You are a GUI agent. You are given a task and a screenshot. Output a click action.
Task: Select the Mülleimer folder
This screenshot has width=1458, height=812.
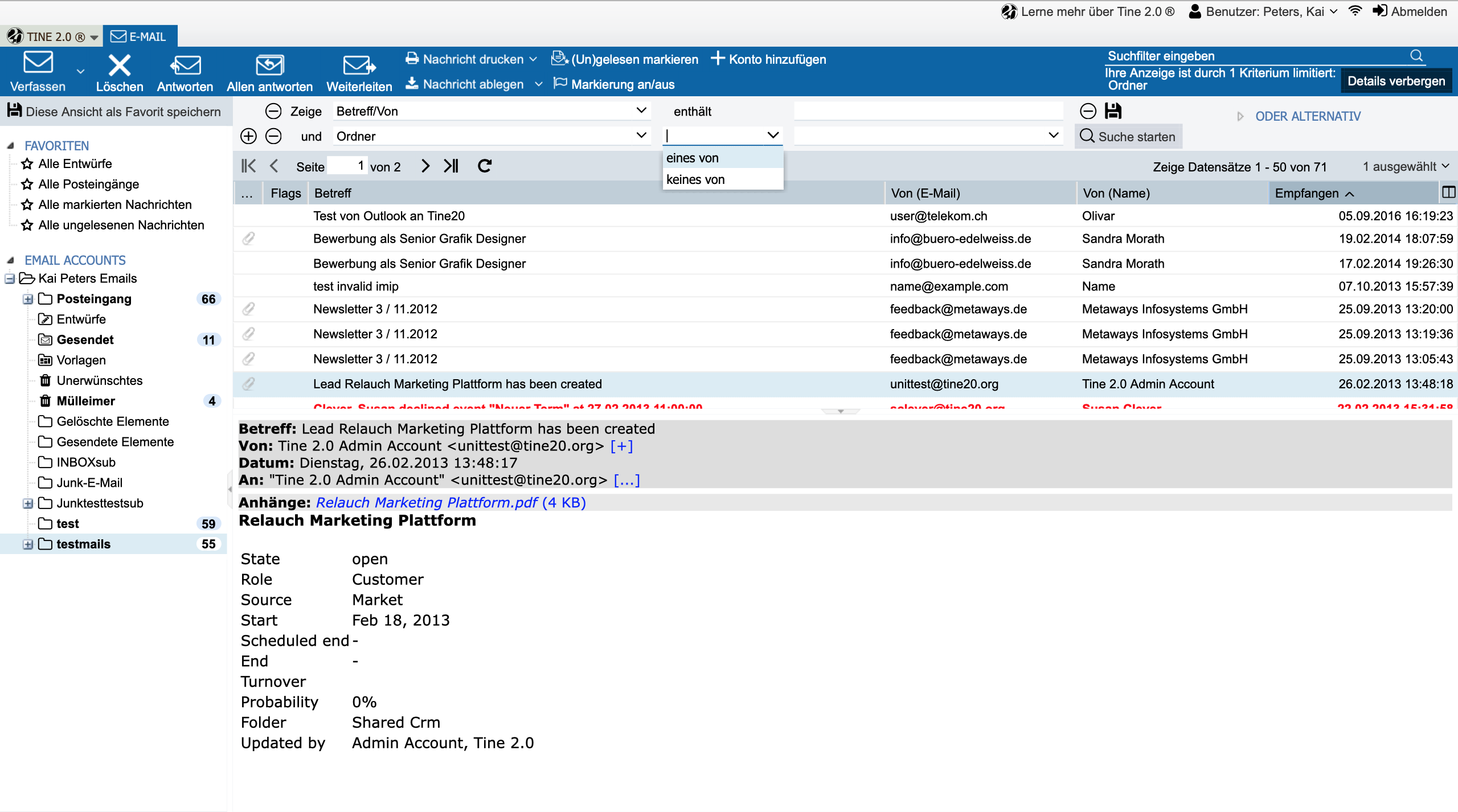tap(85, 401)
